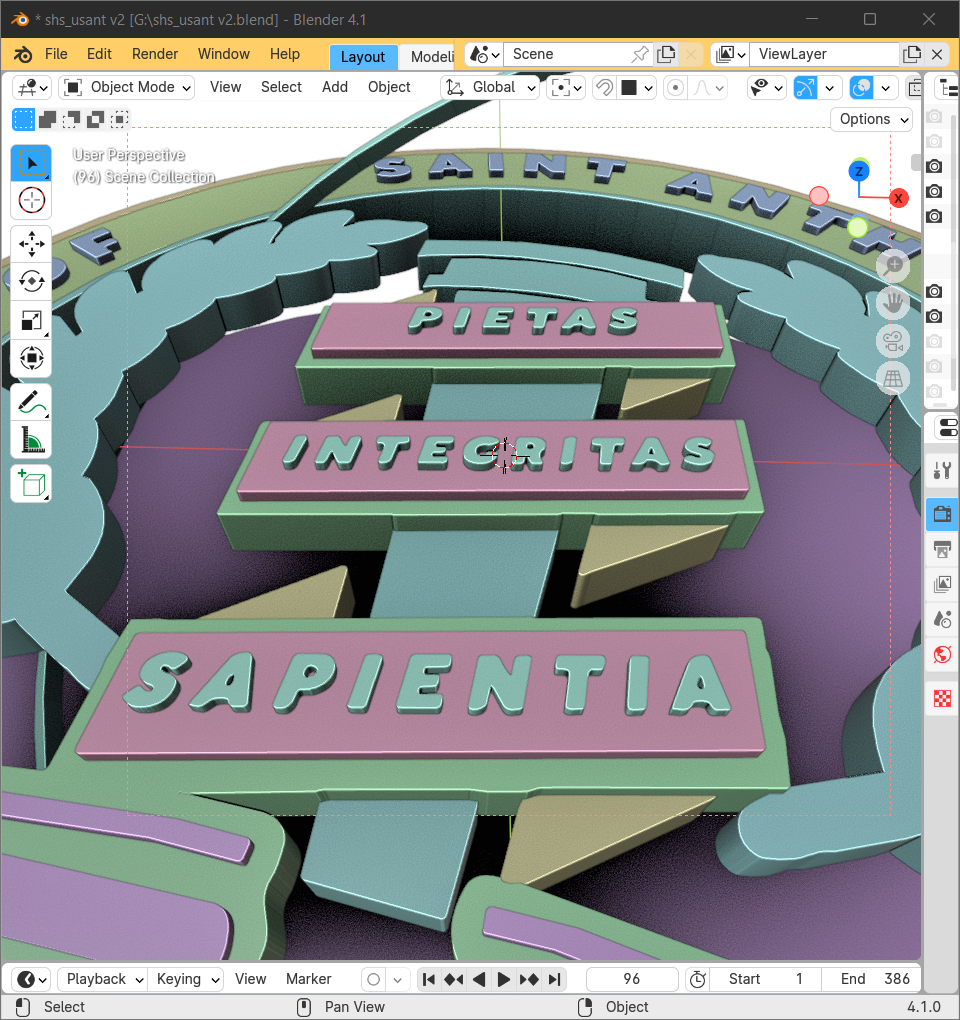This screenshot has height=1020, width=960.
Task: Toggle Use Preview Range clock button
Action: (697, 979)
